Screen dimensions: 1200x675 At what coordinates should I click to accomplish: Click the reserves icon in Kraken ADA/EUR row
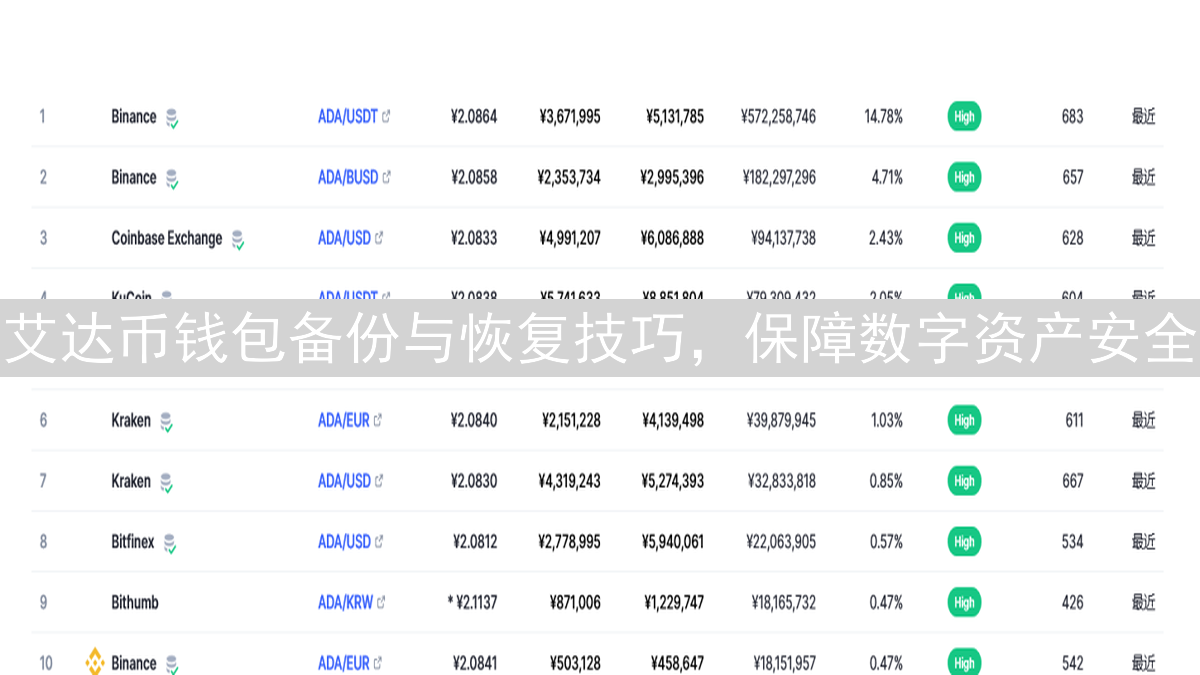tap(167, 422)
